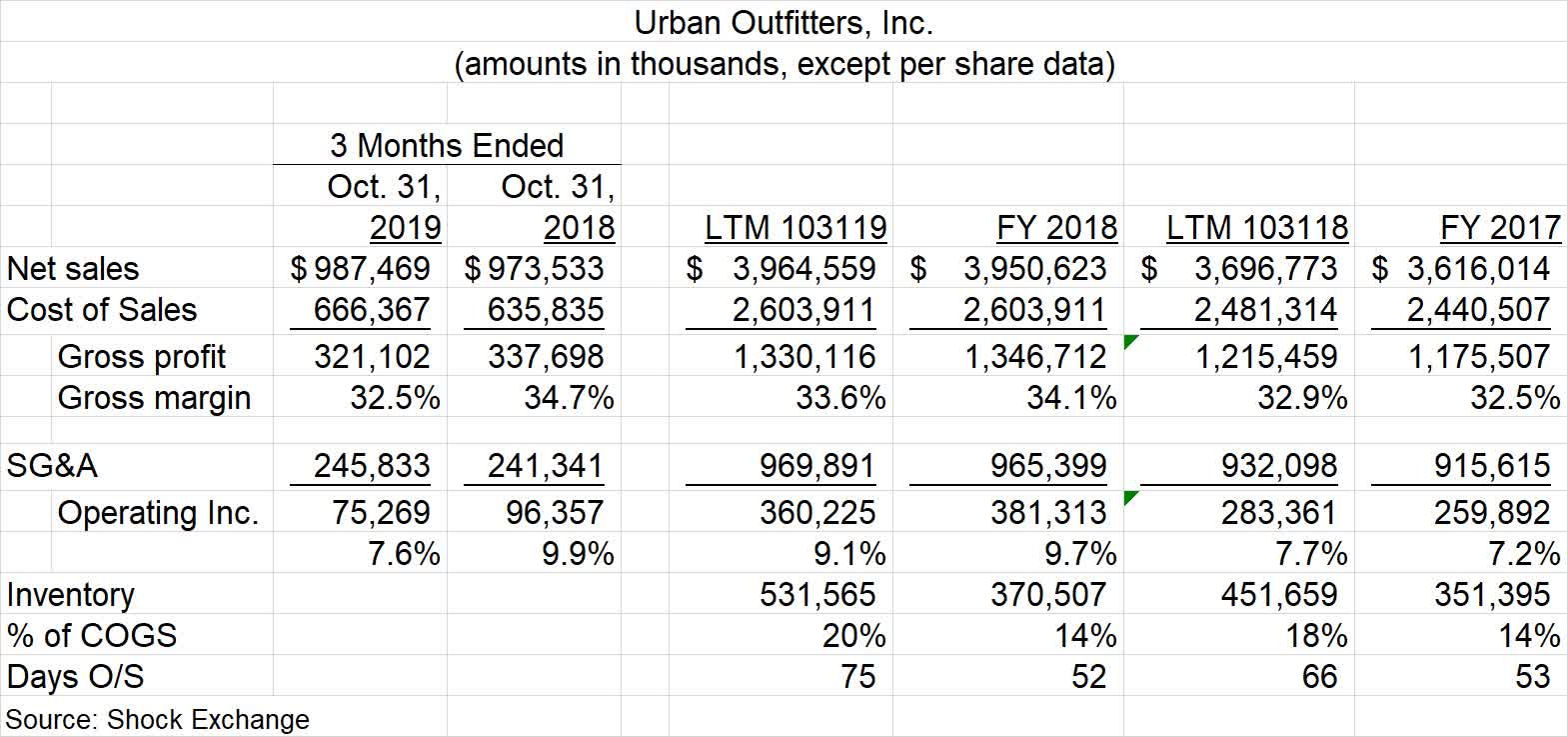Select the FY 2018 column header
This screenshot has width=1568, height=737.
coord(1056,228)
